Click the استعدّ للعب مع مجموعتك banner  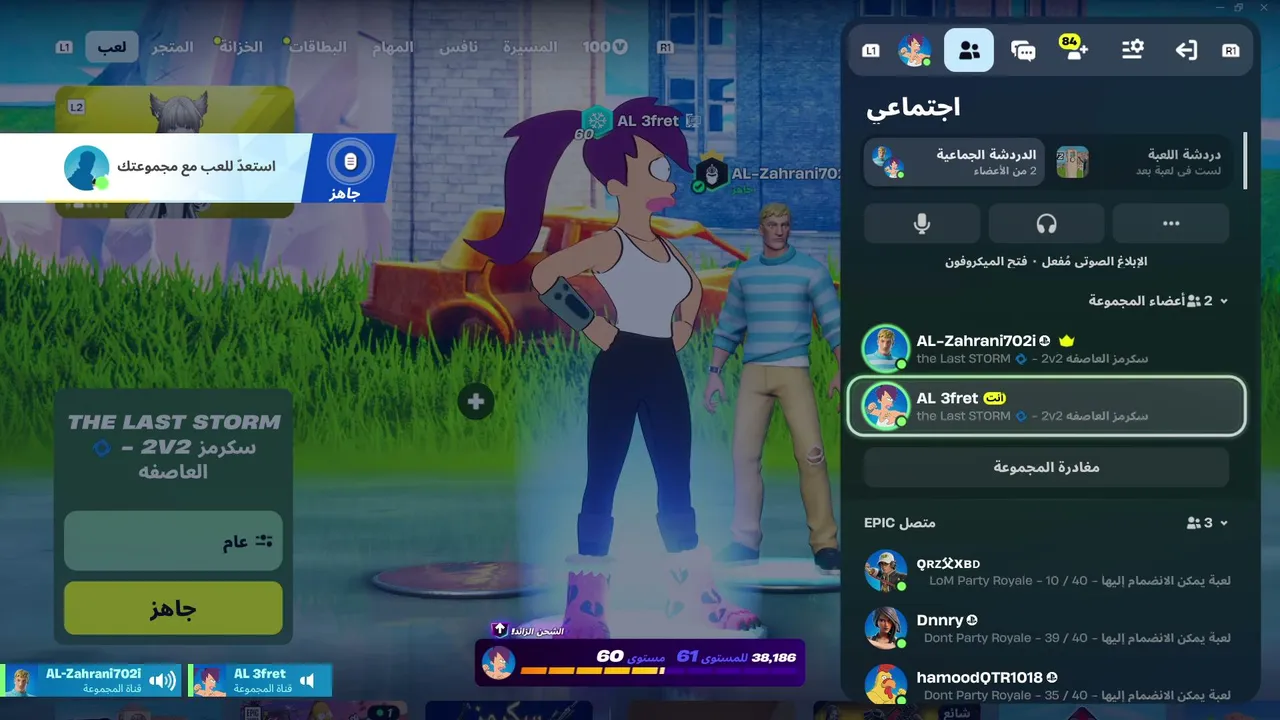click(198, 167)
